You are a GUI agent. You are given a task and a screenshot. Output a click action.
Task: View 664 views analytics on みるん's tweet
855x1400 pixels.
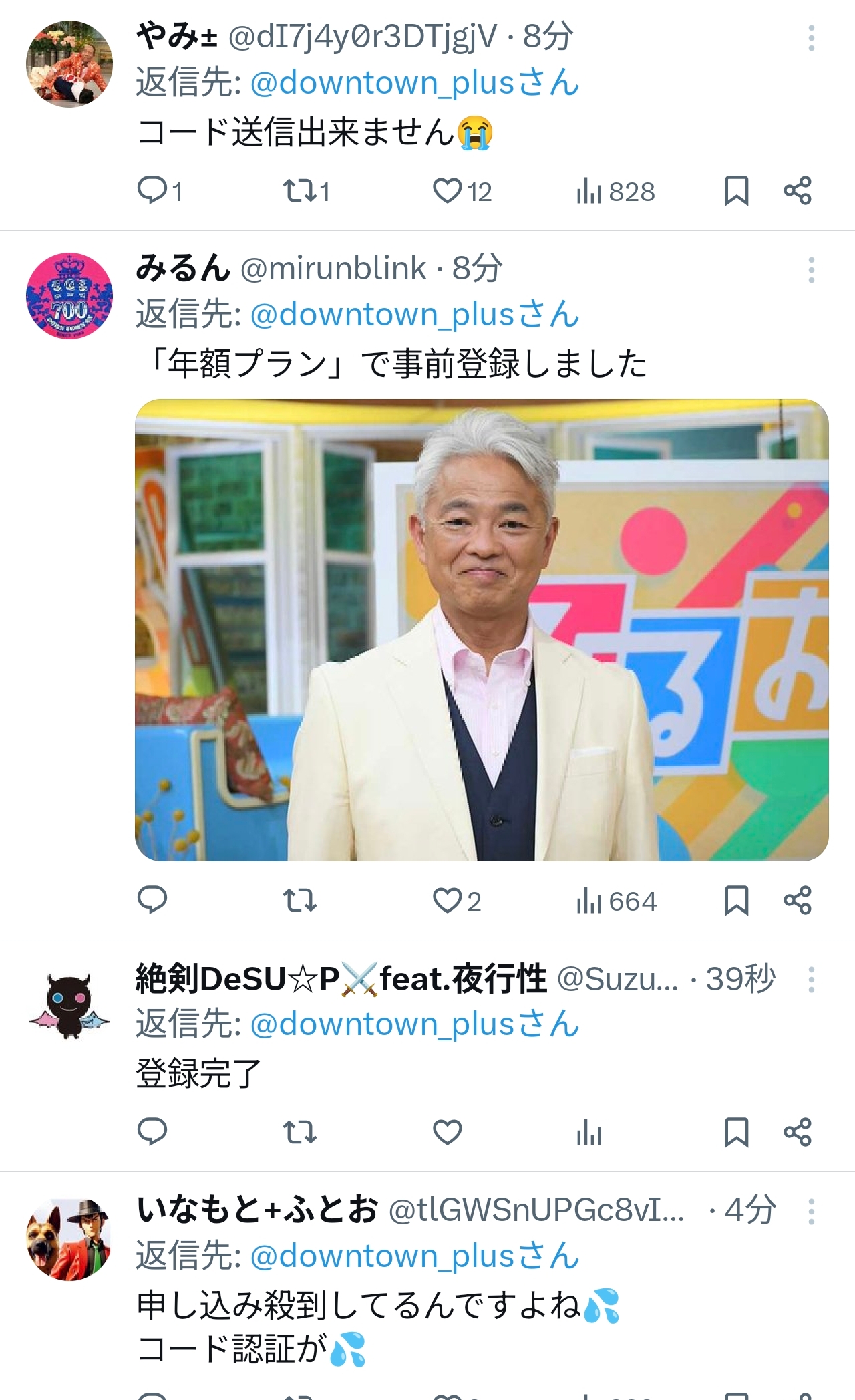[617, 901]
